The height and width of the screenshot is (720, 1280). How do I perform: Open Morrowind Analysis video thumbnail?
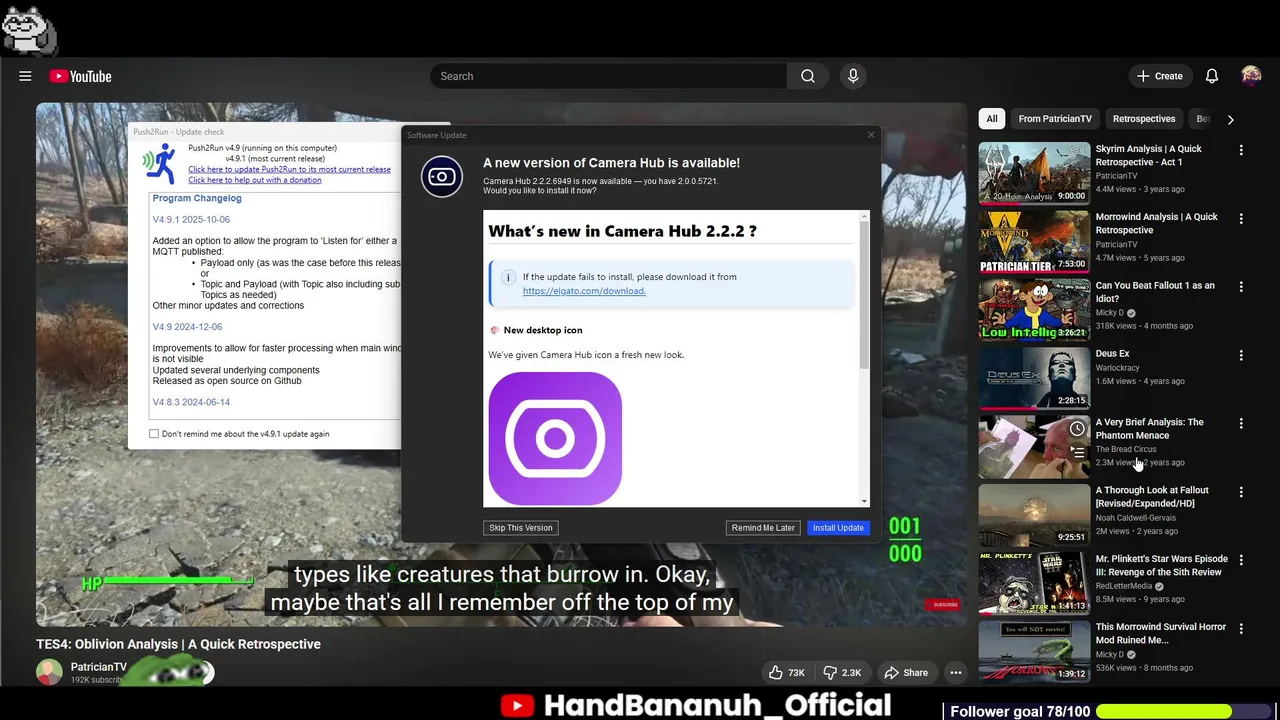(1034, 241)
